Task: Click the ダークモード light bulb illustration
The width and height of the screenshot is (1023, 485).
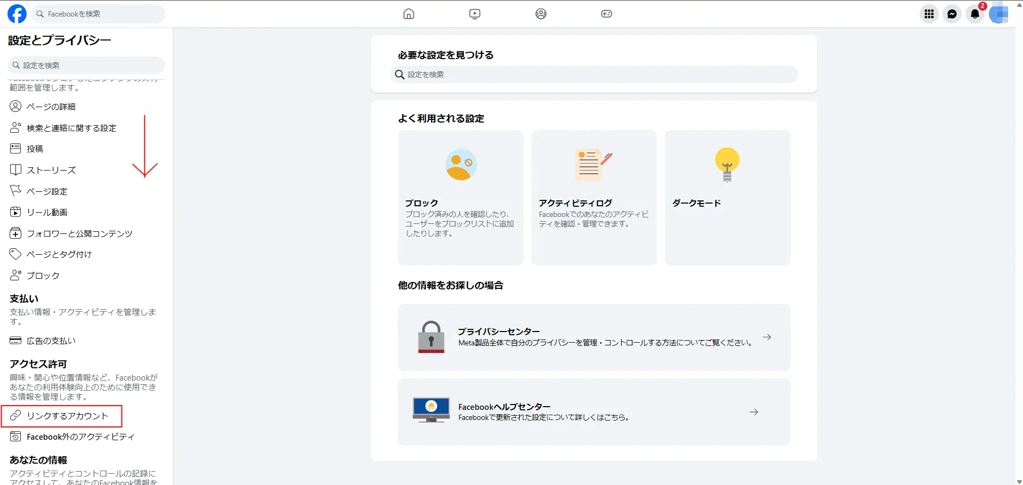Action: tap(727, 164)
